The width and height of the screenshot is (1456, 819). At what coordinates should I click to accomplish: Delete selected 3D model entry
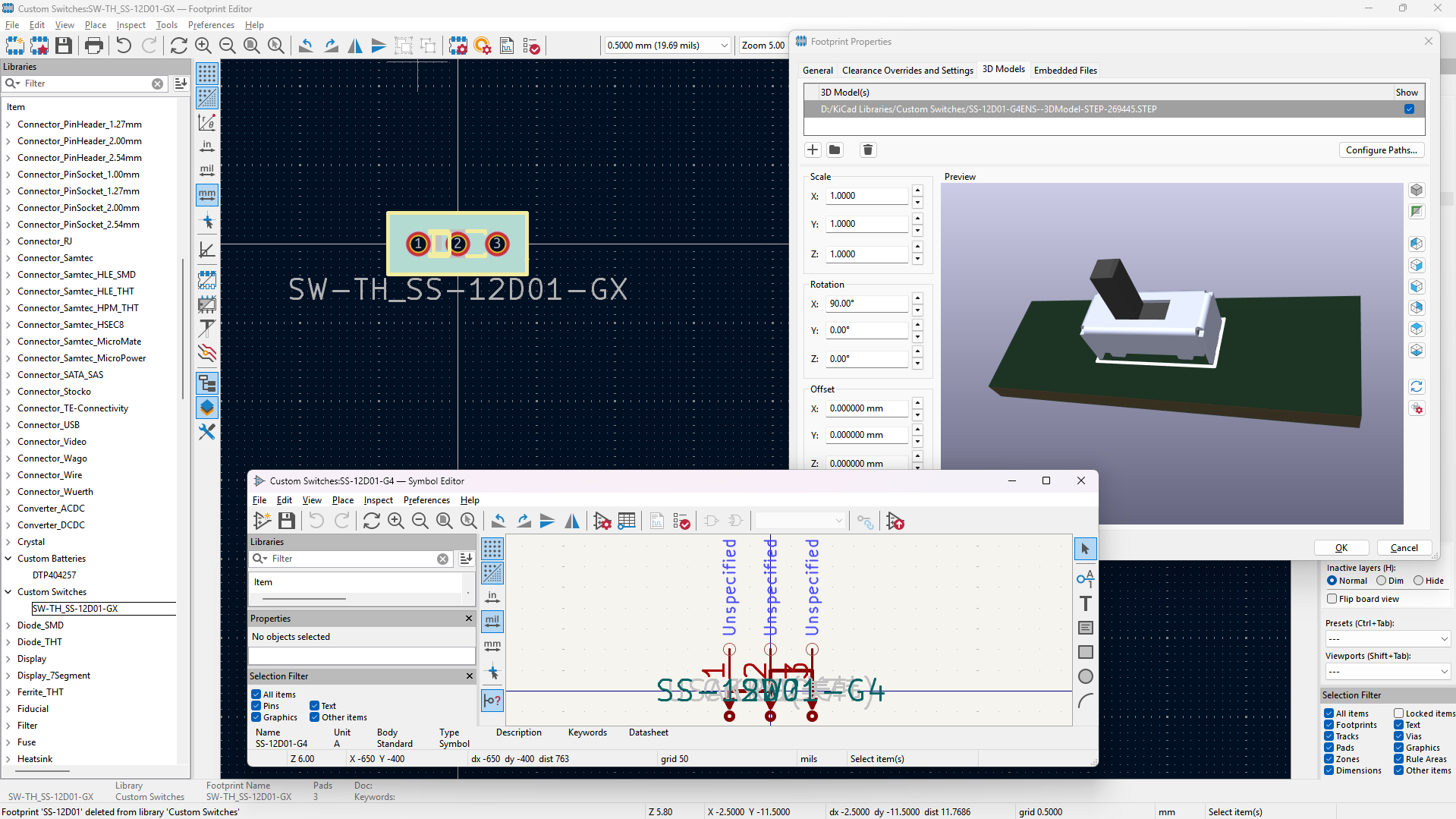click(868, 150)
